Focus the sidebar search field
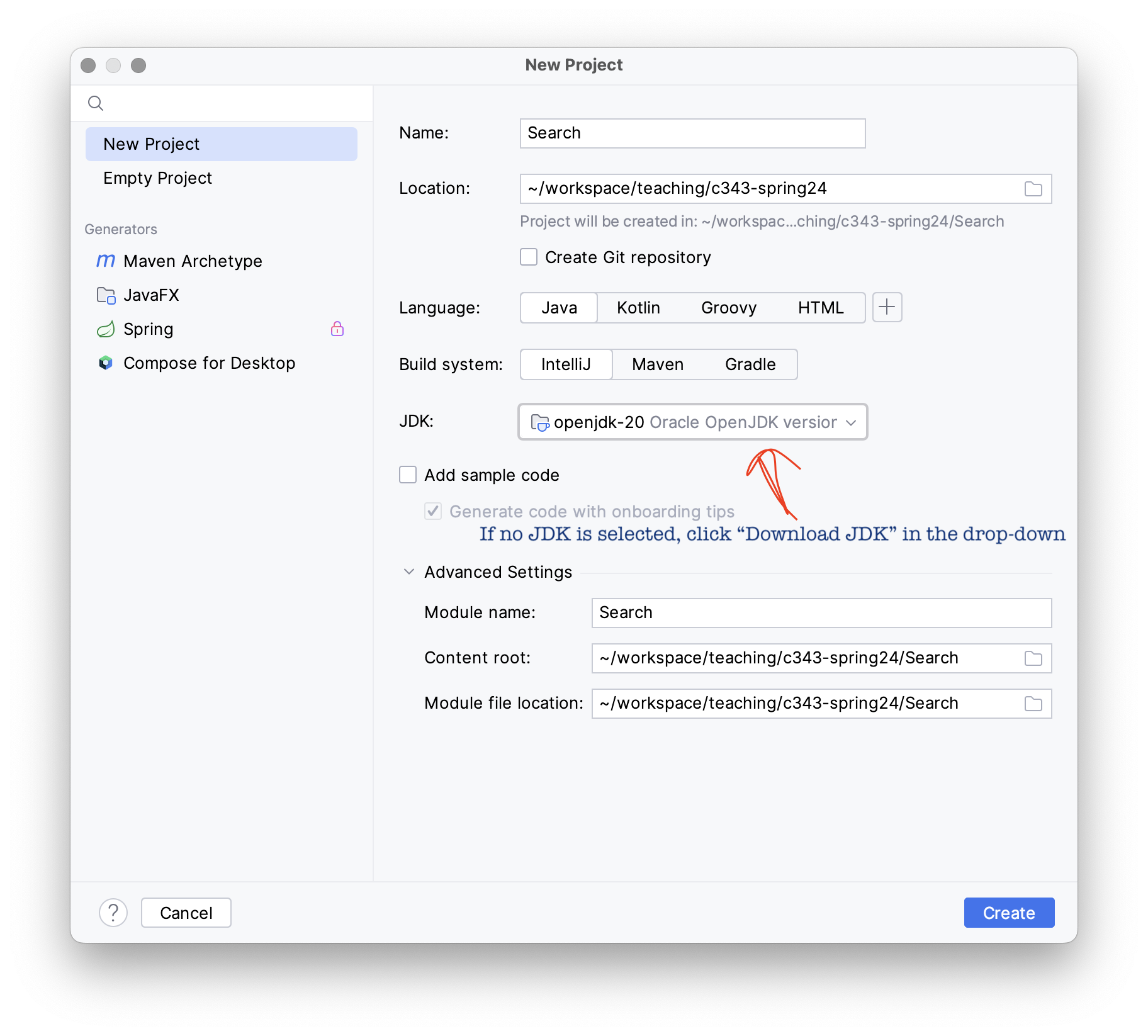This screenshot has width=1148, height=1036. click(x=222, y=103)
